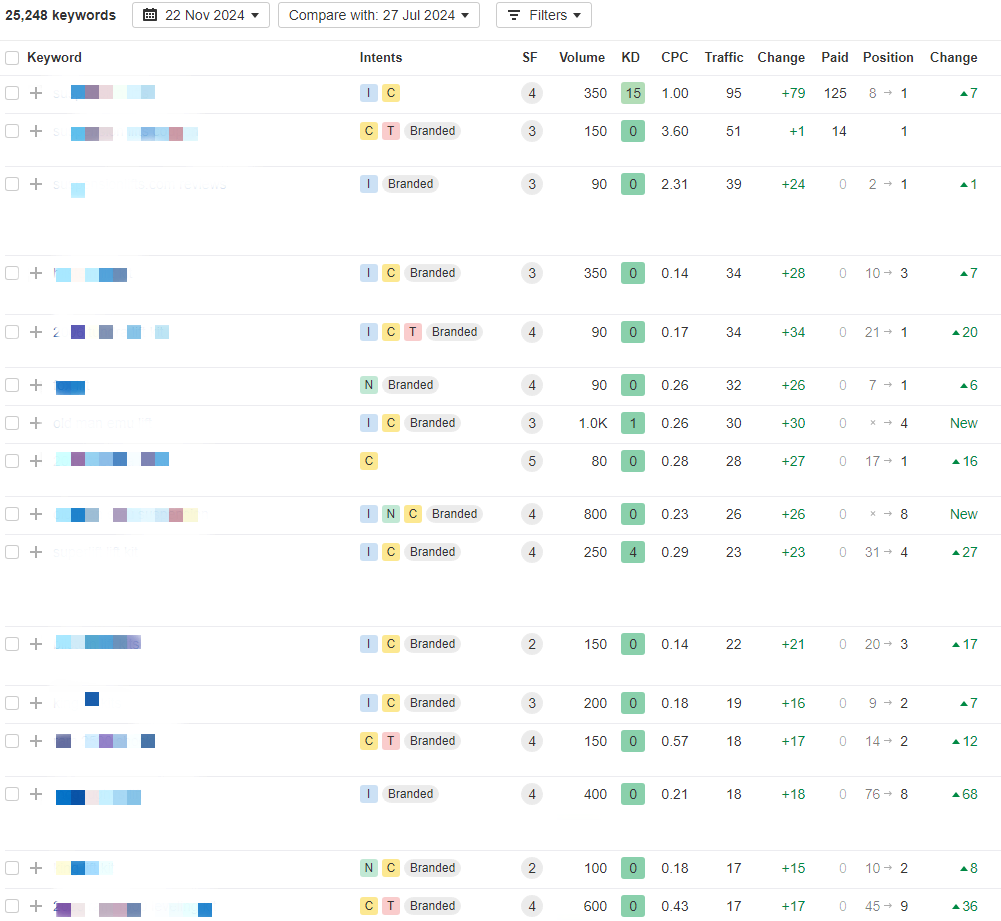Viewport: 1001px width, 921px height.
Task: Click the Navigational intent badge in the 32-traffic row
Action: (369, 385)
